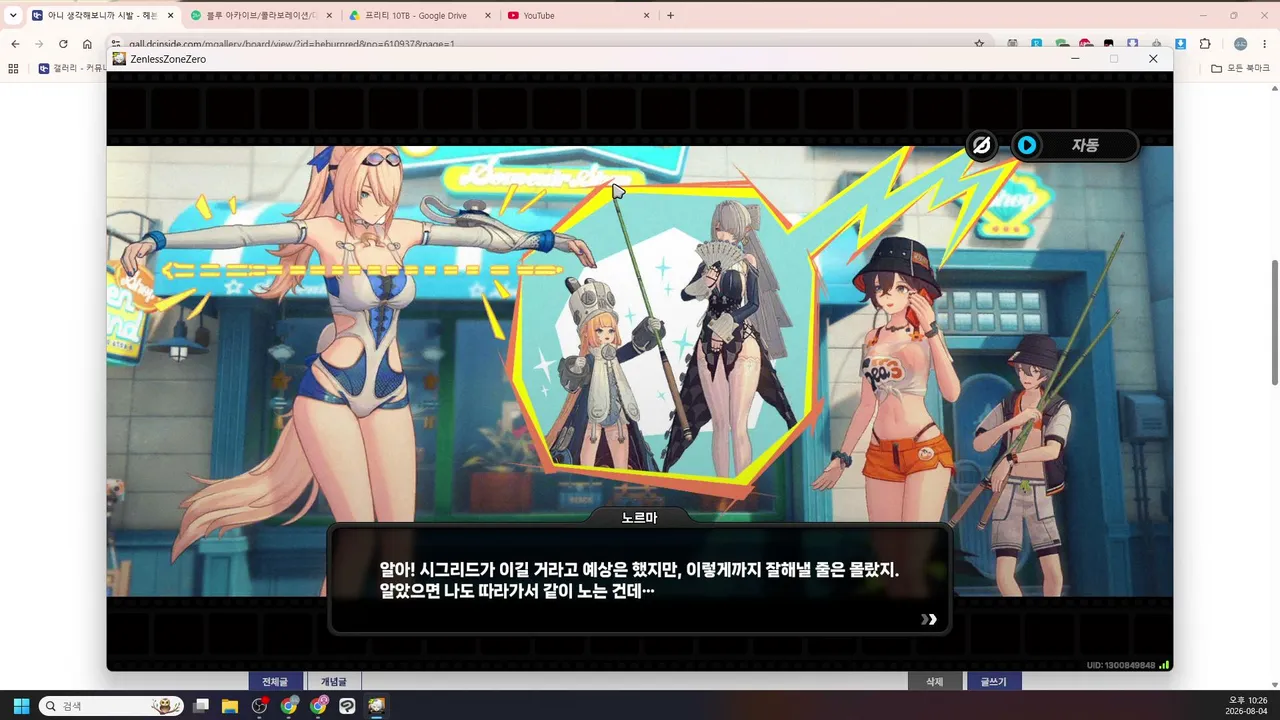Open a new browser tab

click(x=670, y=15)
